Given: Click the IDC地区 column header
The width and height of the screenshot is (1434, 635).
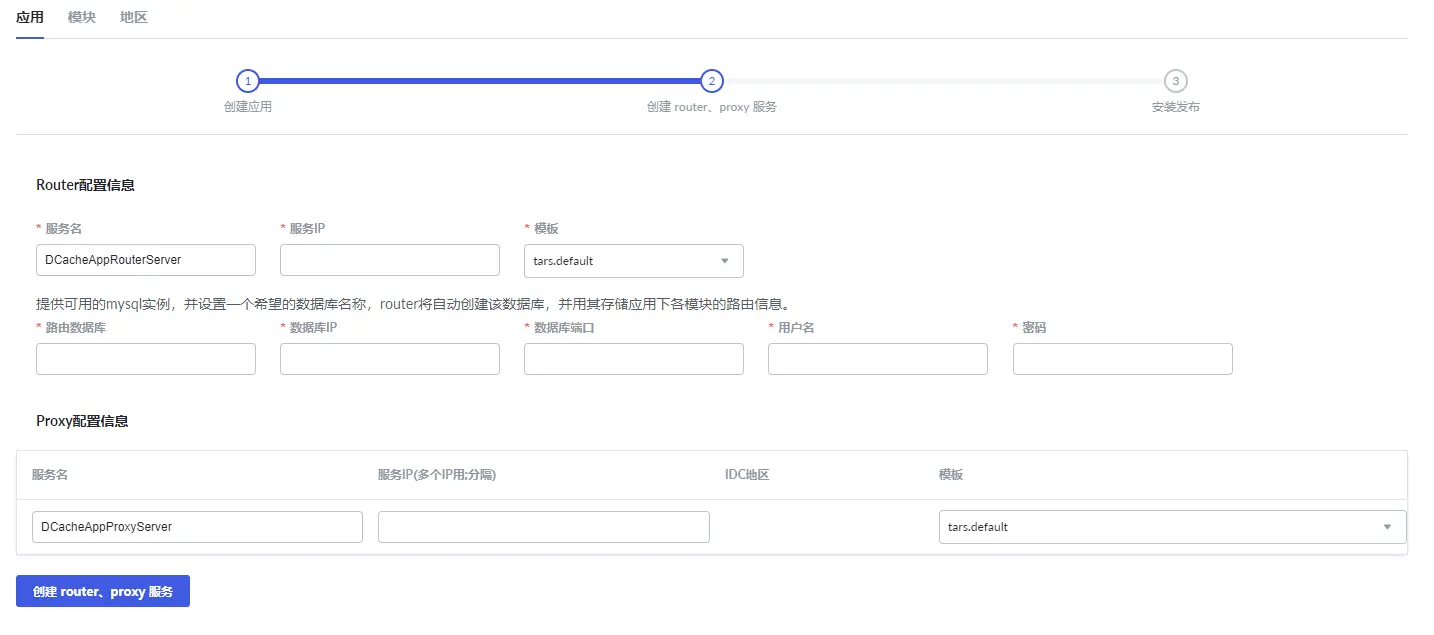Looking at the screenshot, I should (747, 475).
